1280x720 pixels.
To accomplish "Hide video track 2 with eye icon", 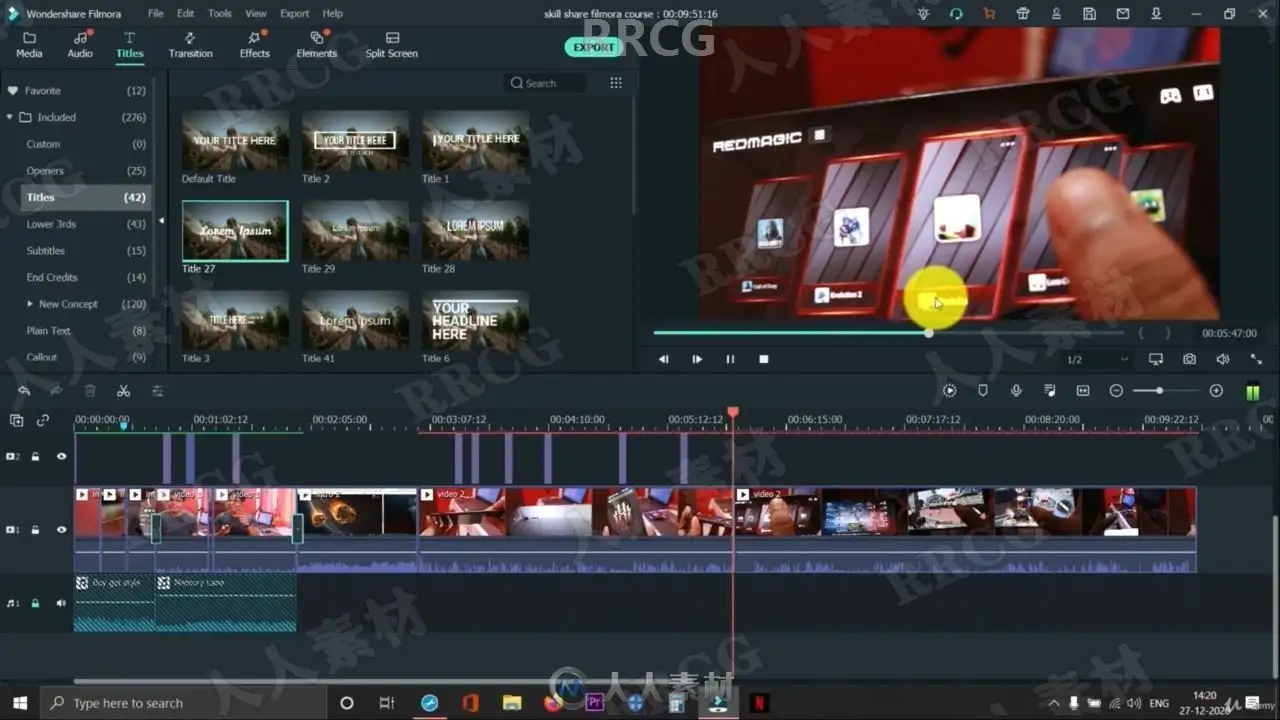I will [x=61, y=457].
